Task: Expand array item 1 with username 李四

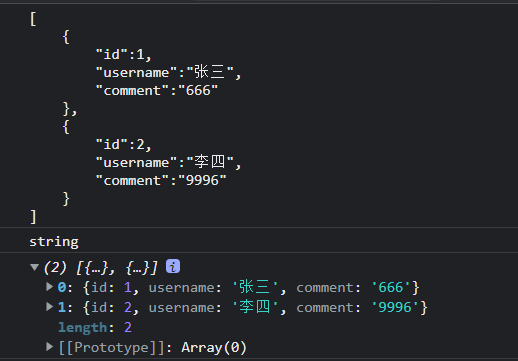Action: [x=49, y=307]
